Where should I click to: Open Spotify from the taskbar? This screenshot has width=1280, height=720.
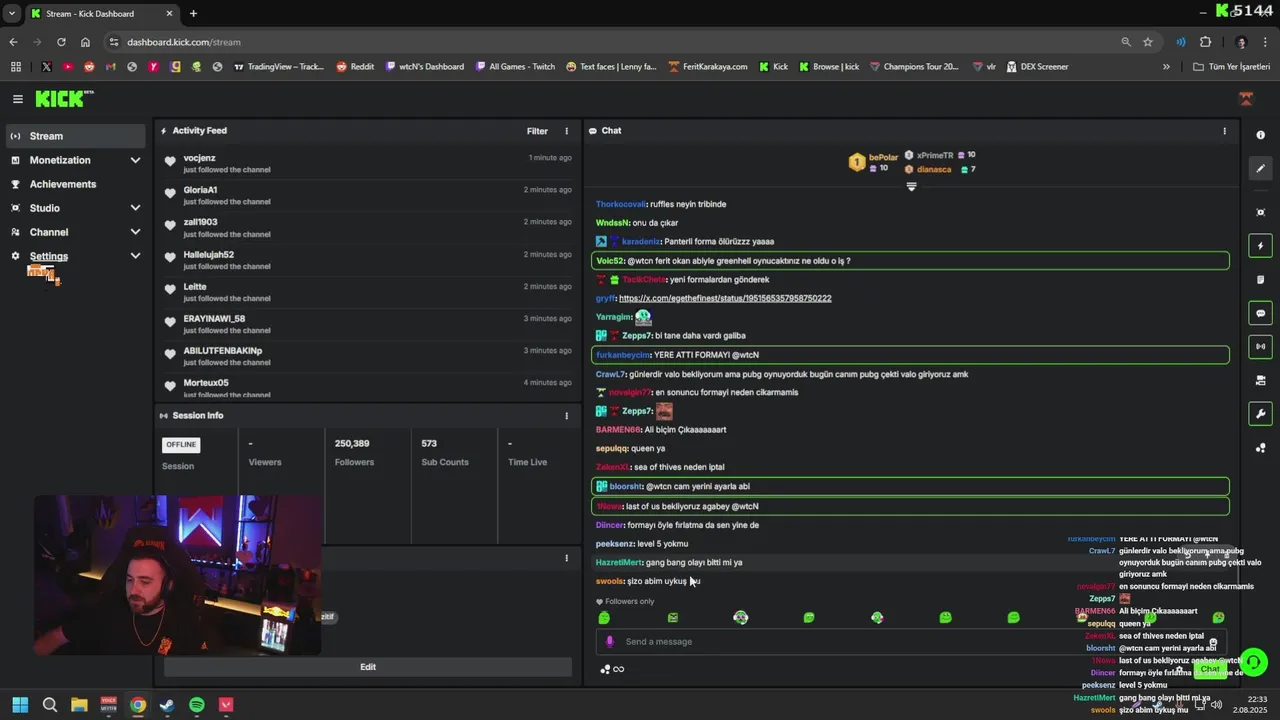(197, 705)
